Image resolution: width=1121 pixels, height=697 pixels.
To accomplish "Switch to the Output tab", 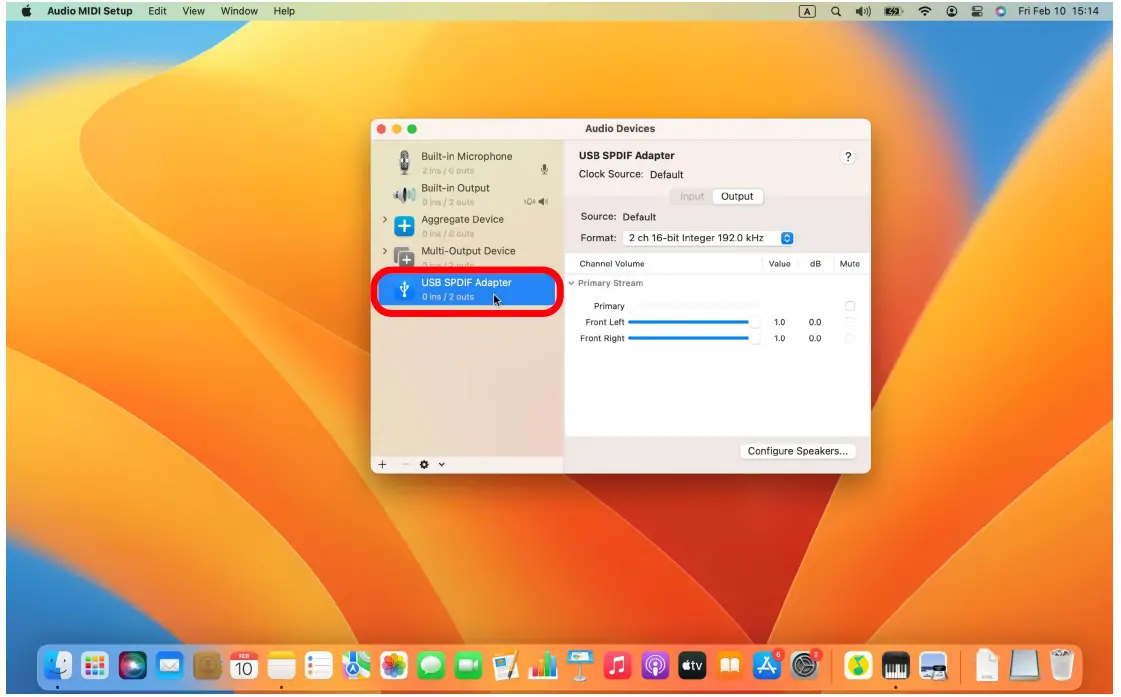I will [737, 197].
